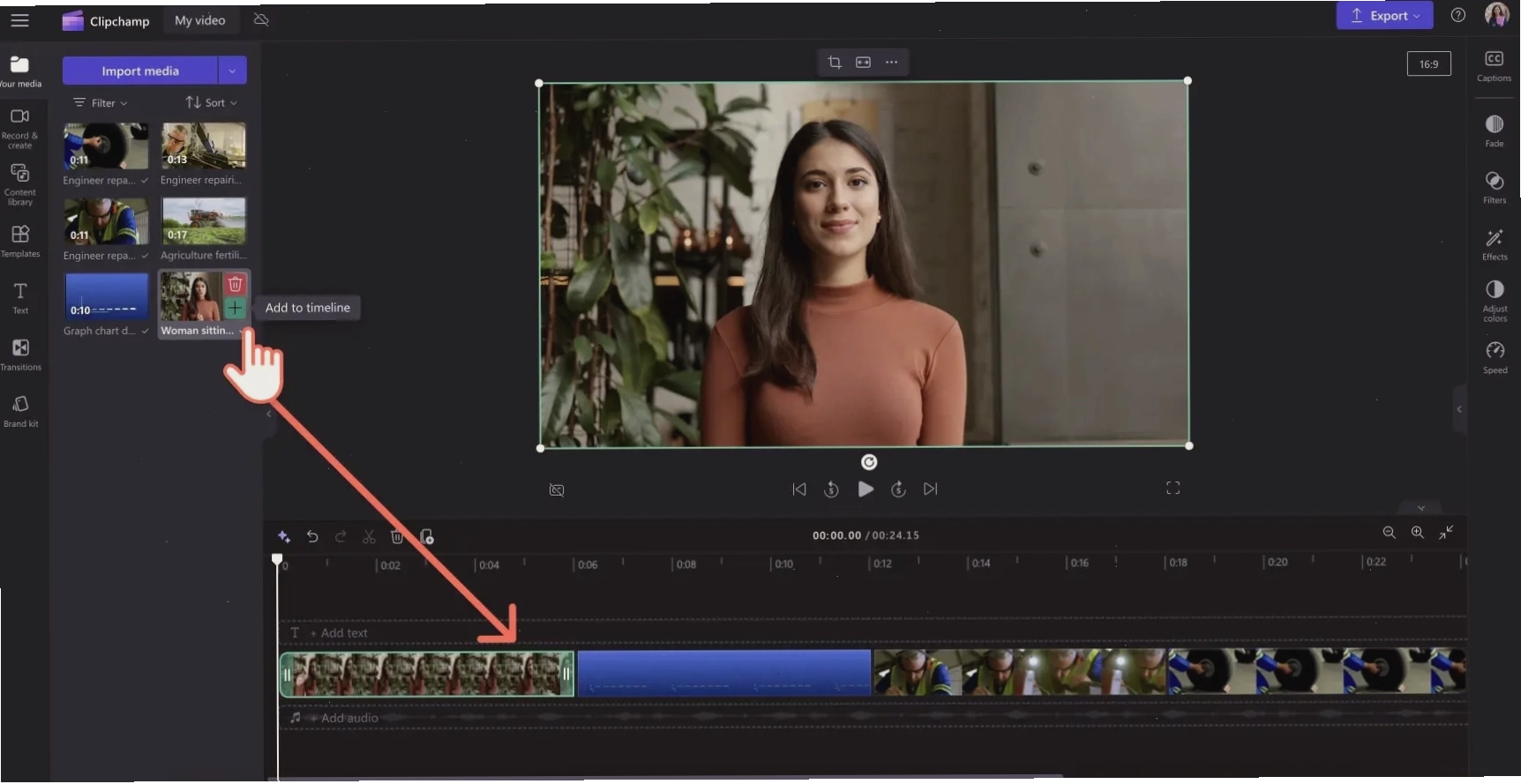Collapse the right properties panel arrow

(1459, 409)
